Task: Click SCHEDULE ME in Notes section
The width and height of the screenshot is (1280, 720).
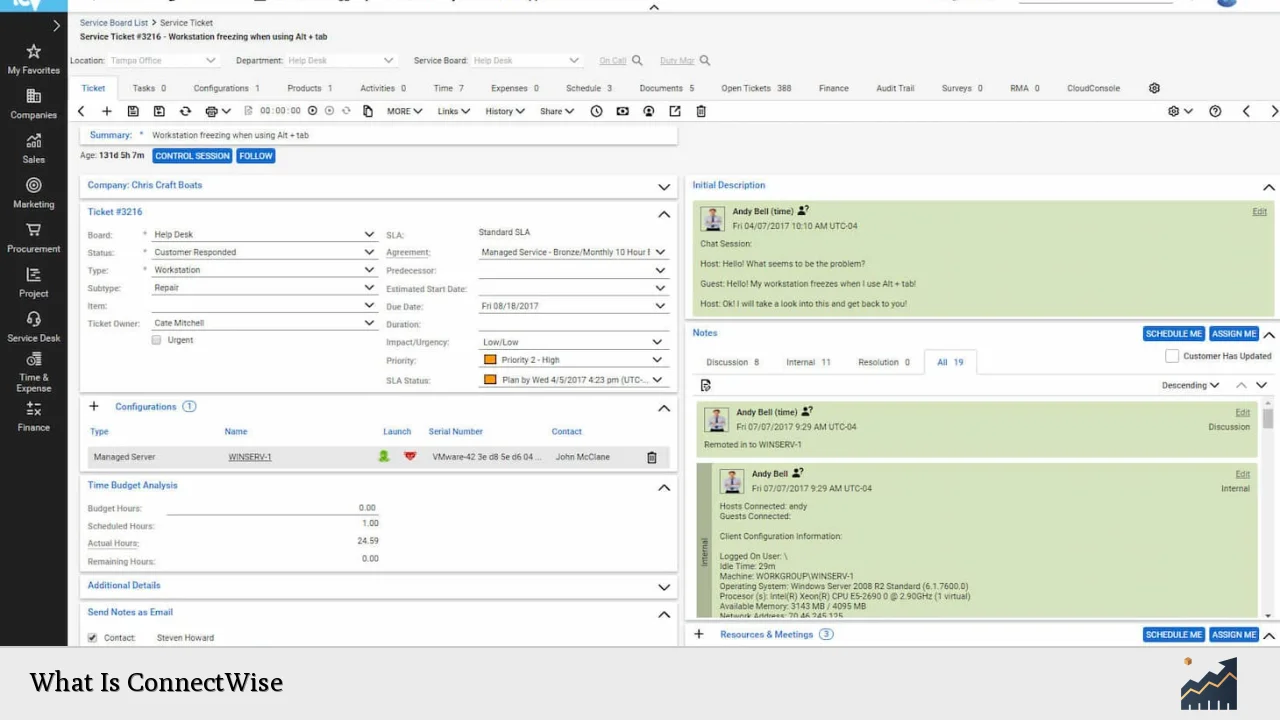Action: pos(1174,334)
